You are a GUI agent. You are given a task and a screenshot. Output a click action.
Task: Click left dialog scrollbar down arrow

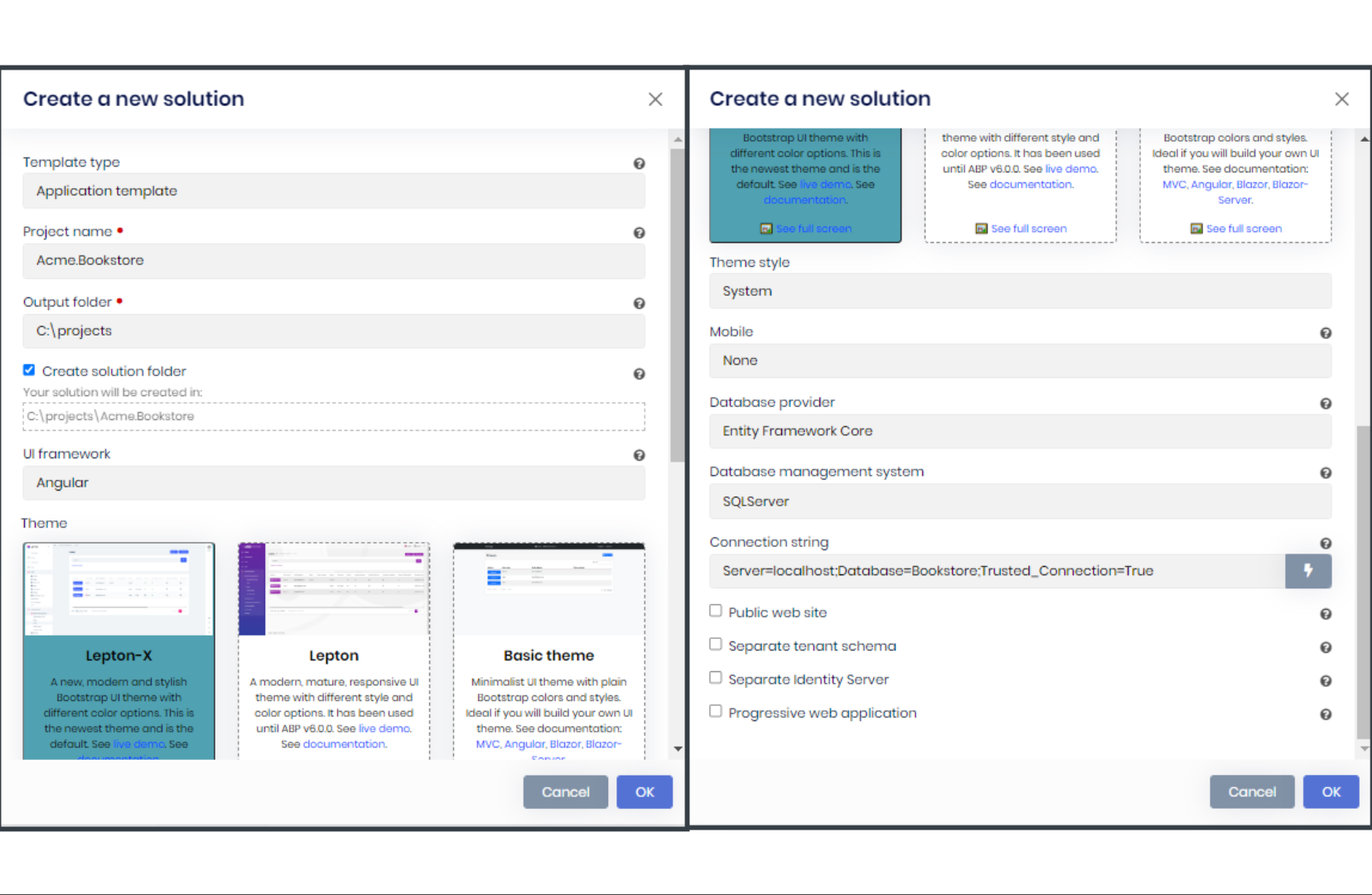(678, 748)
